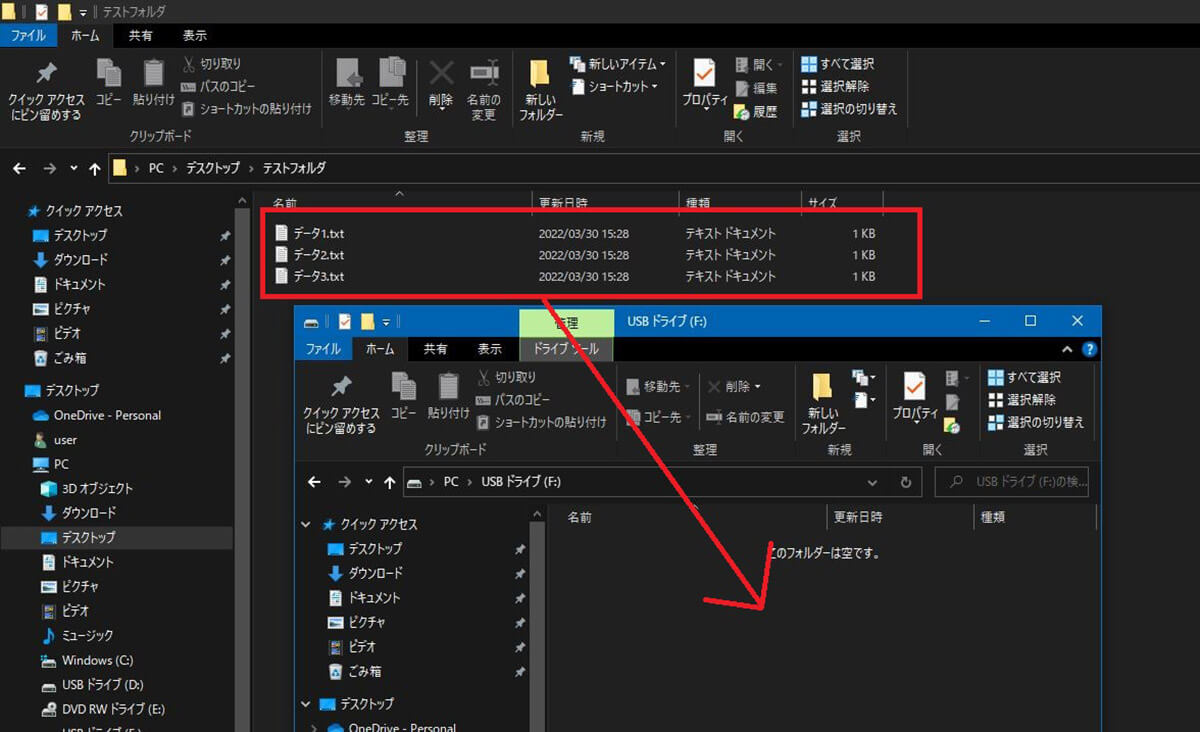Viewport: 1200px width, 732px height.
Task: Select the データ2.txt file
Action: (318, 255)
